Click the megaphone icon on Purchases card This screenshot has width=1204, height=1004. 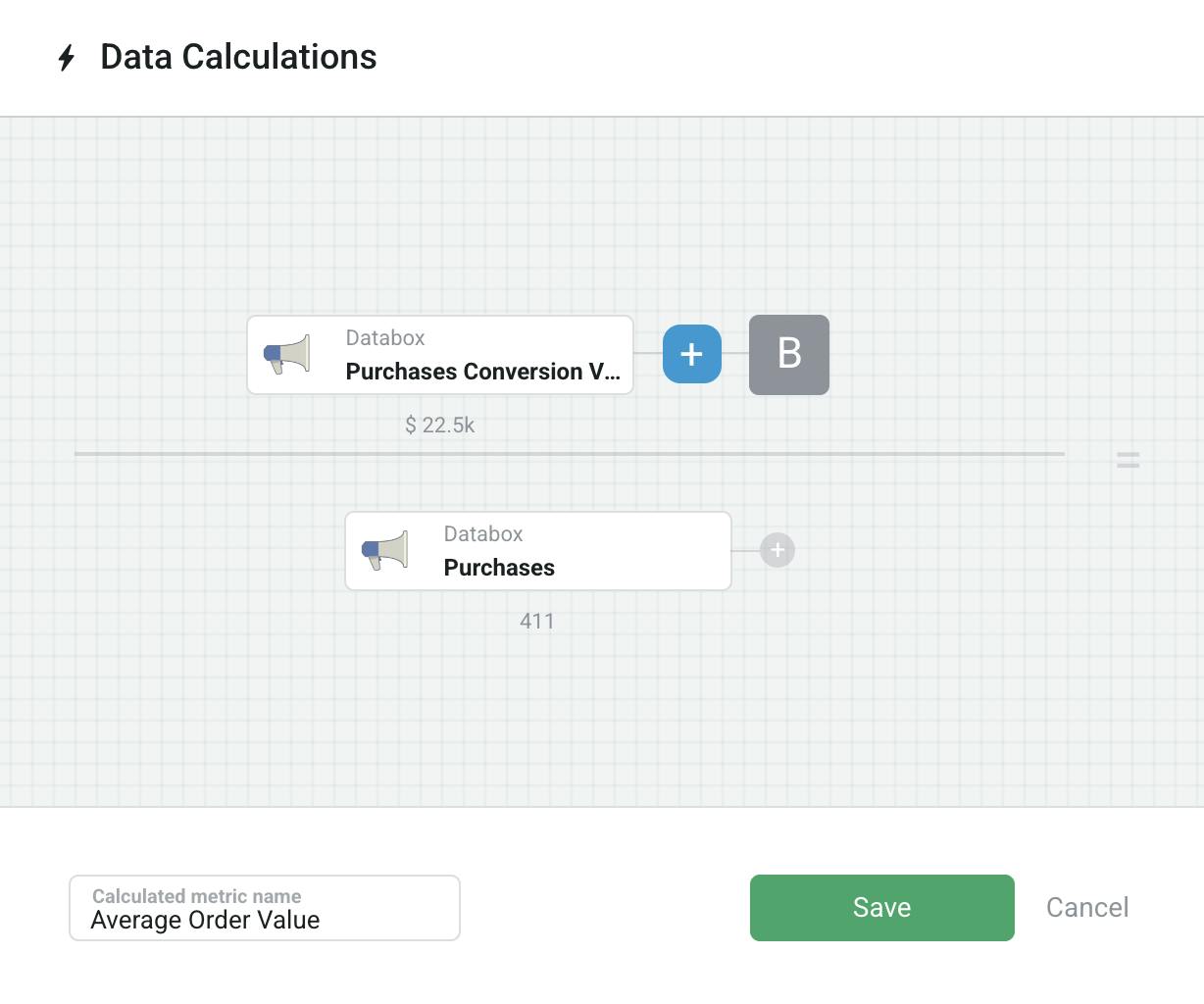[385, 551]
